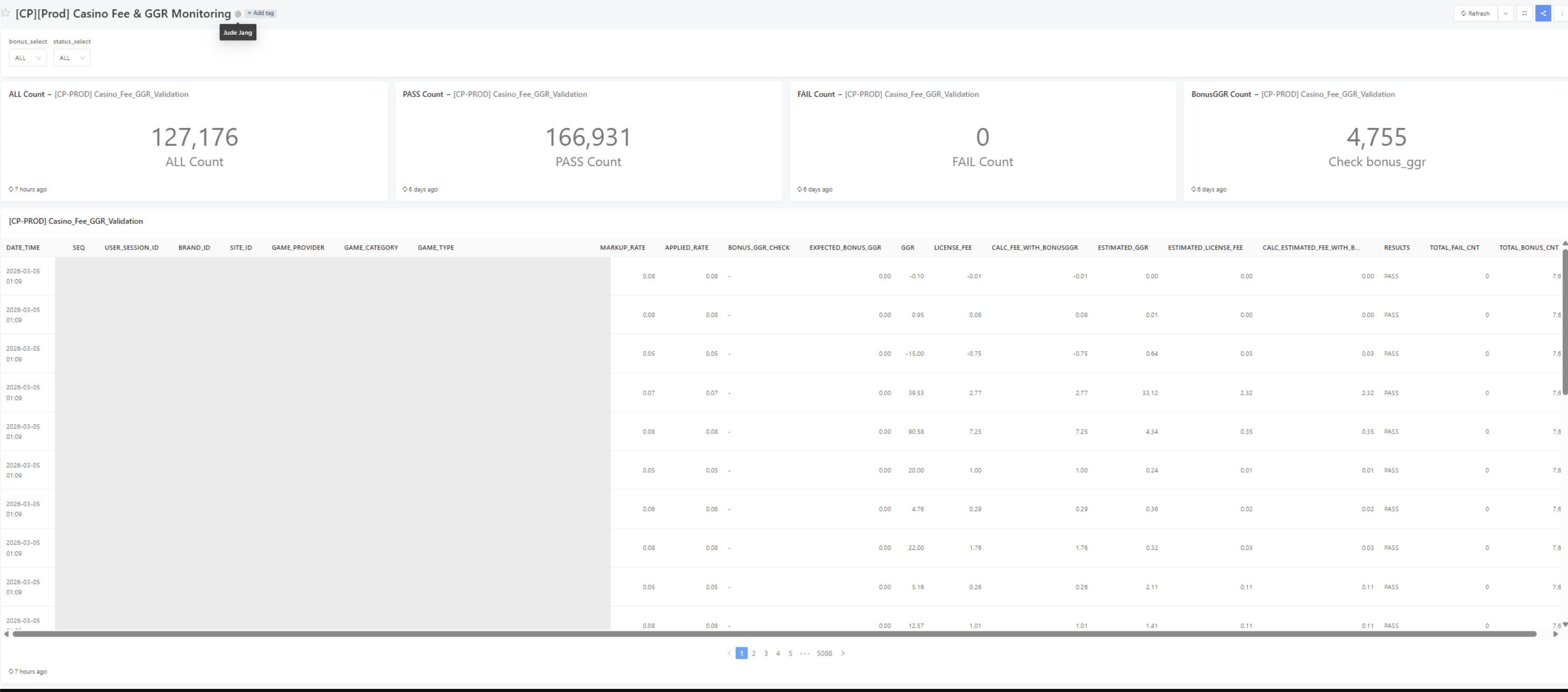
Task: Click the BonusGGR widget's 6 days ago timestamp
Action: point(1209,189)
